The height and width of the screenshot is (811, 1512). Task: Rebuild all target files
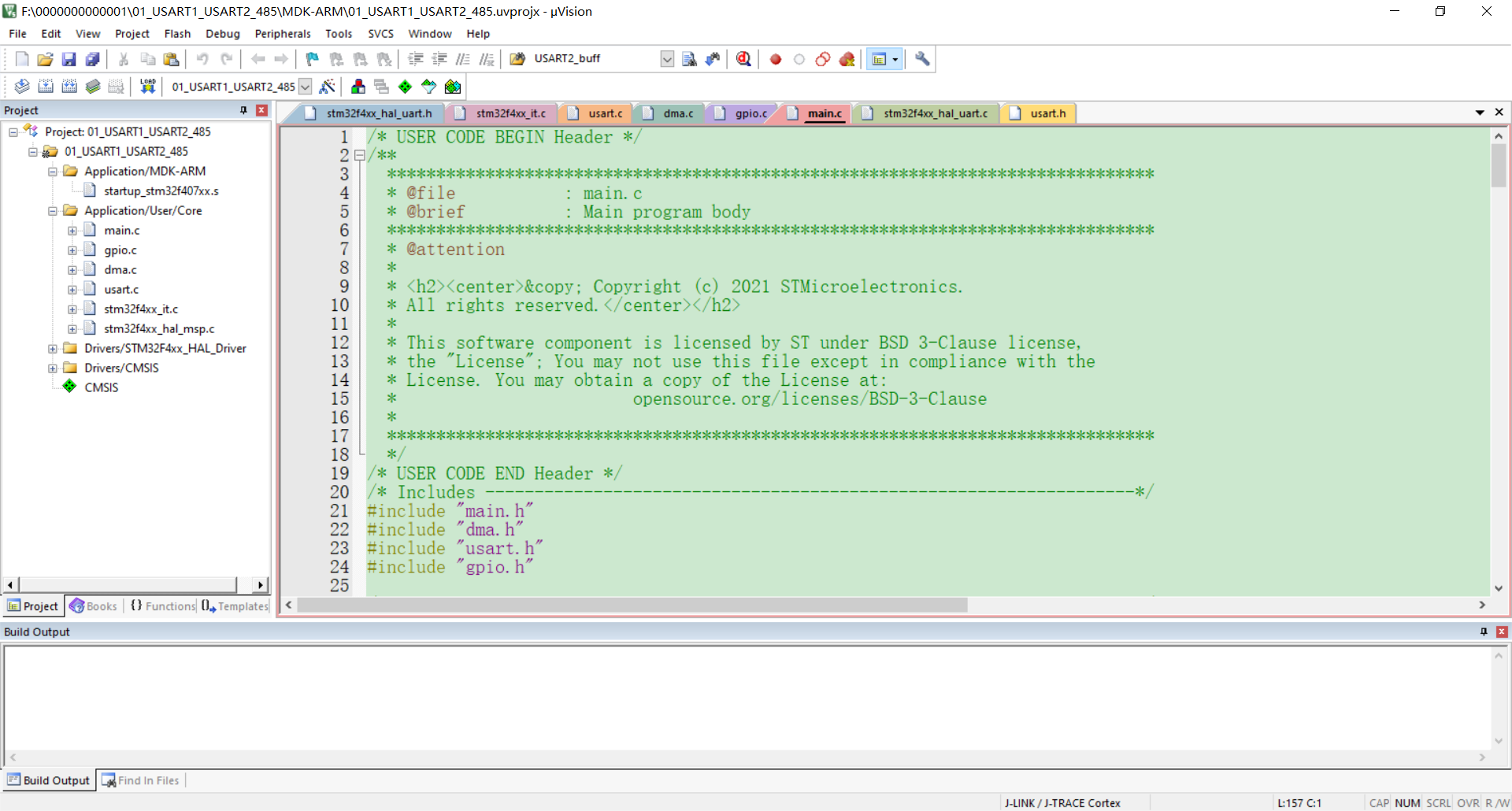[x=69, y=87]
